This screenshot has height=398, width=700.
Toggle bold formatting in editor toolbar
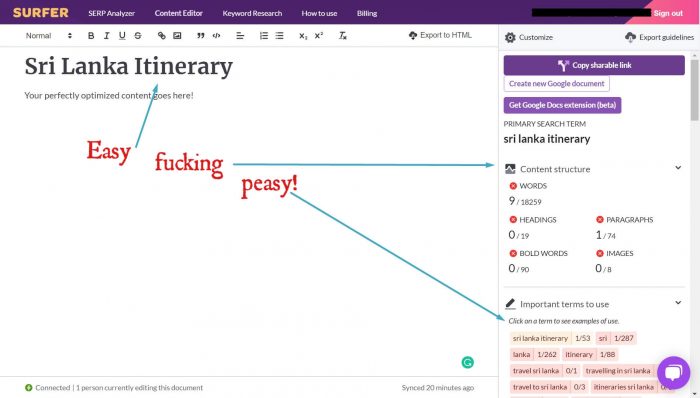[91, 36]
